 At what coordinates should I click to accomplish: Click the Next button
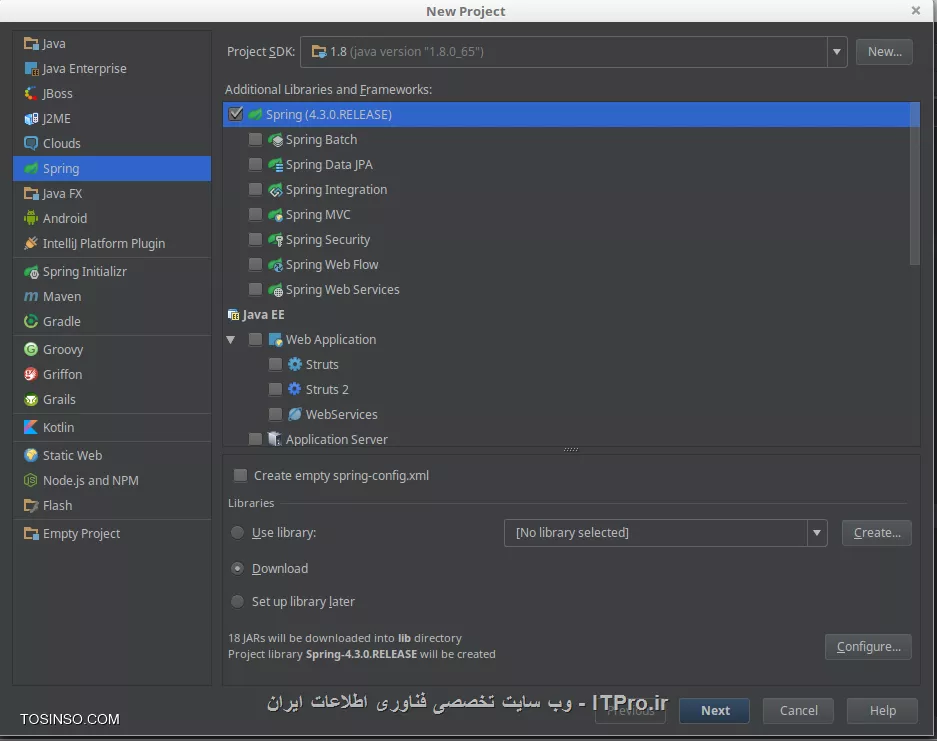714,710
